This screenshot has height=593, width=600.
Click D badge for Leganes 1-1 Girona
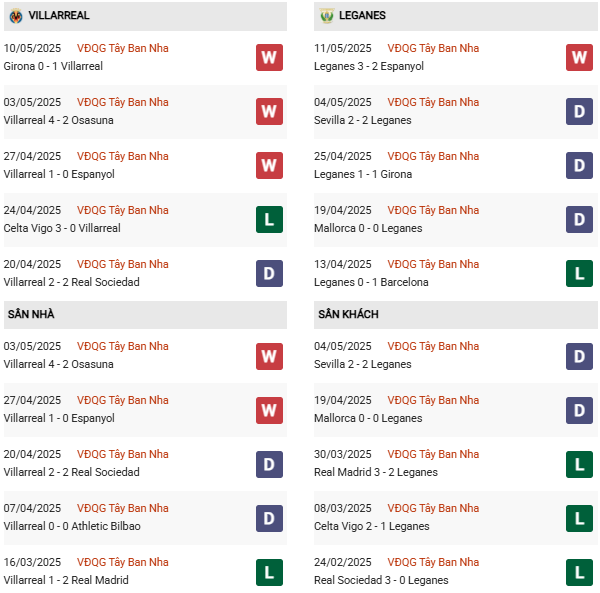click(579, 166)
